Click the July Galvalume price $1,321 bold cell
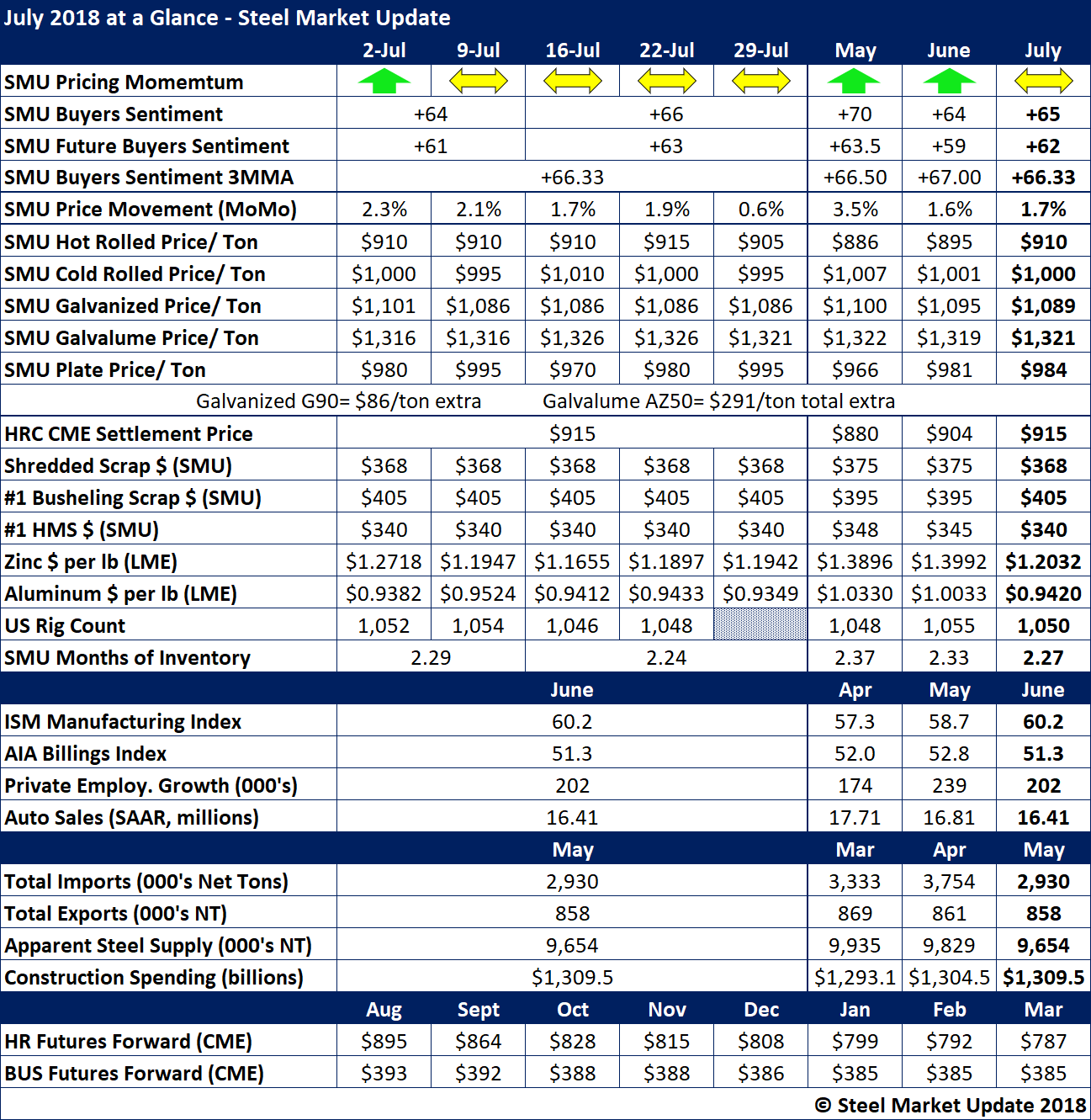 point(1043,338)
